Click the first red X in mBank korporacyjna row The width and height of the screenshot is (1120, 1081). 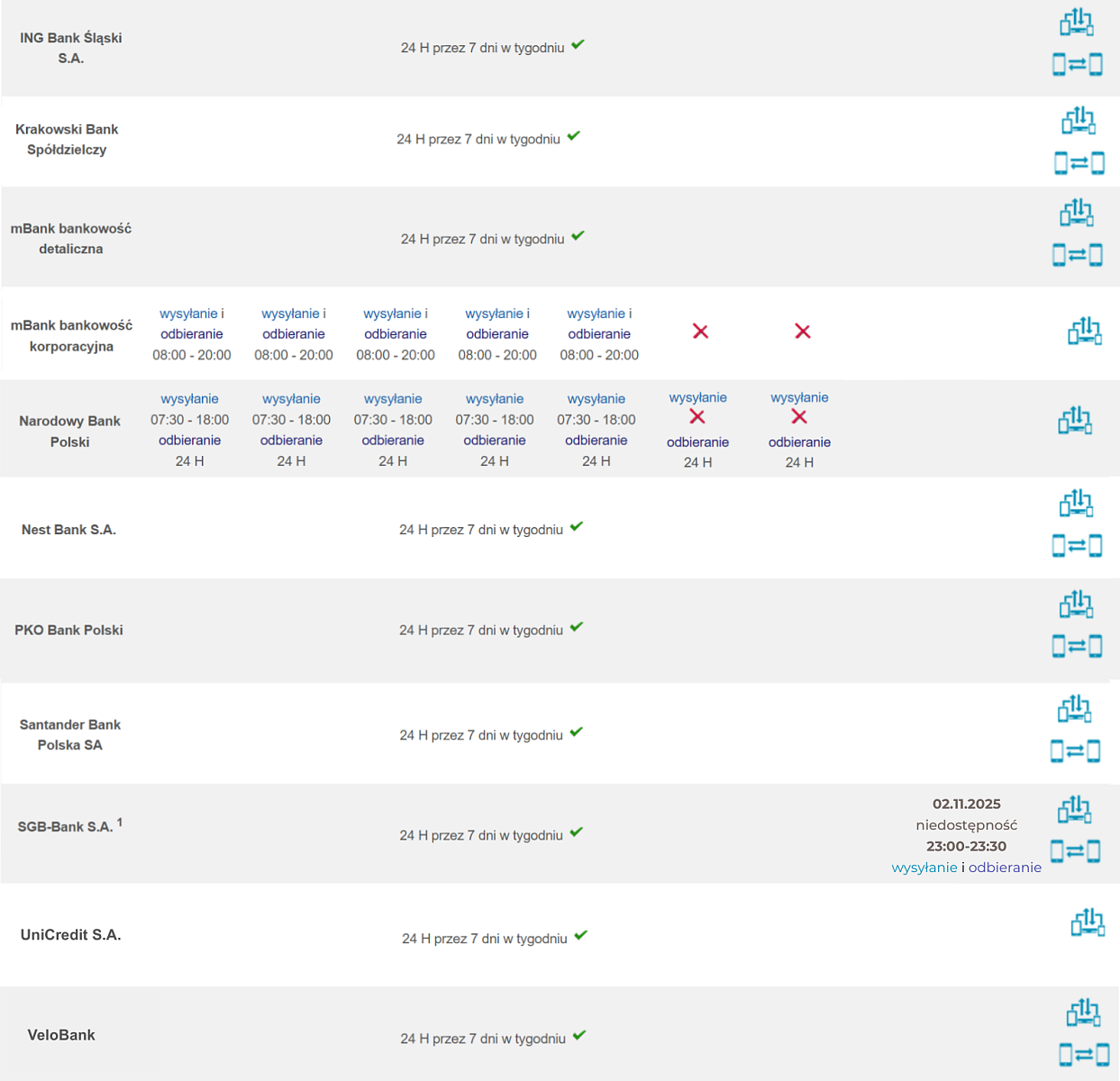click(700, 332)
